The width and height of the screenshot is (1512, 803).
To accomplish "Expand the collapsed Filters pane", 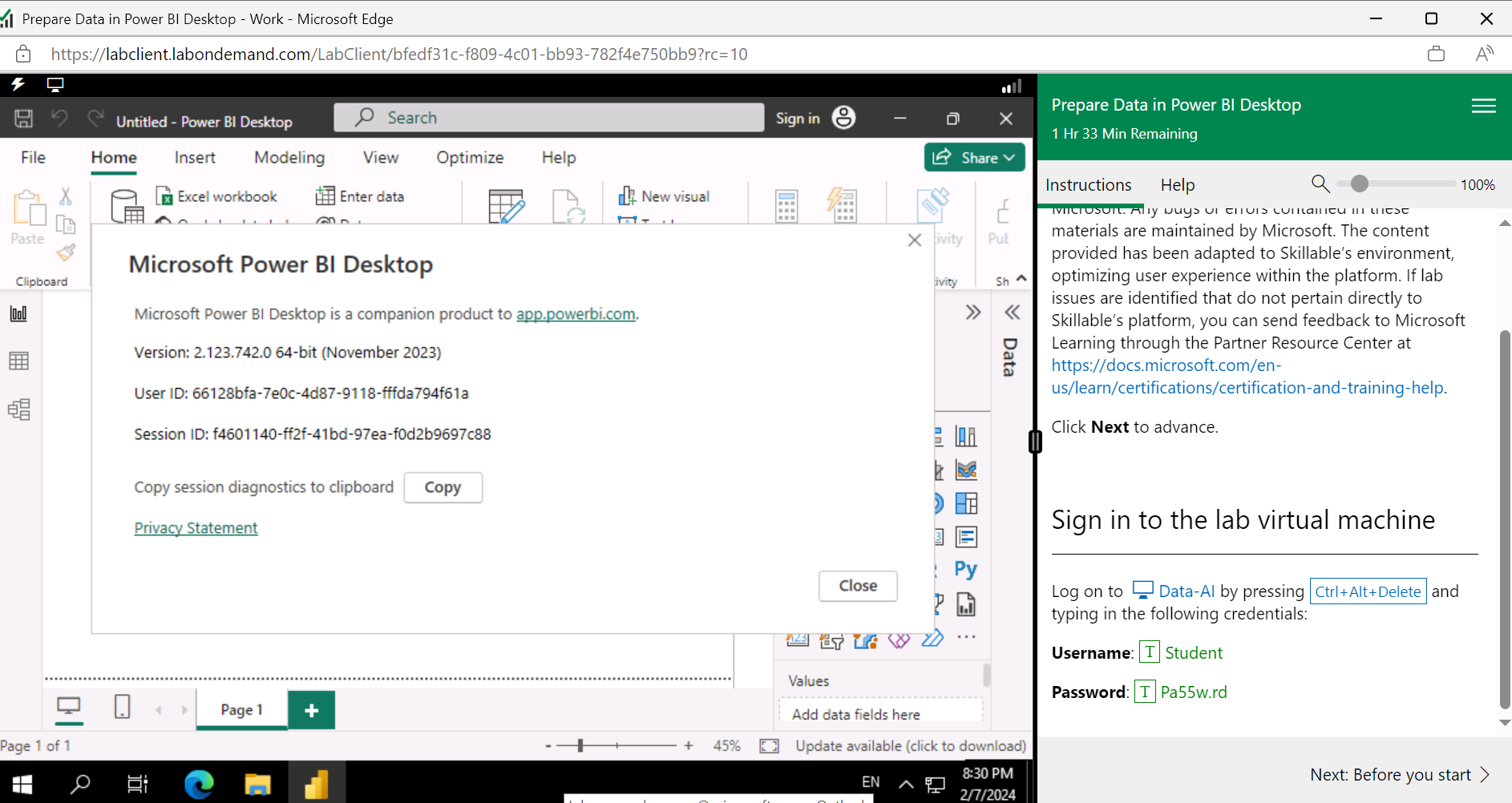I will click(974, 312).
